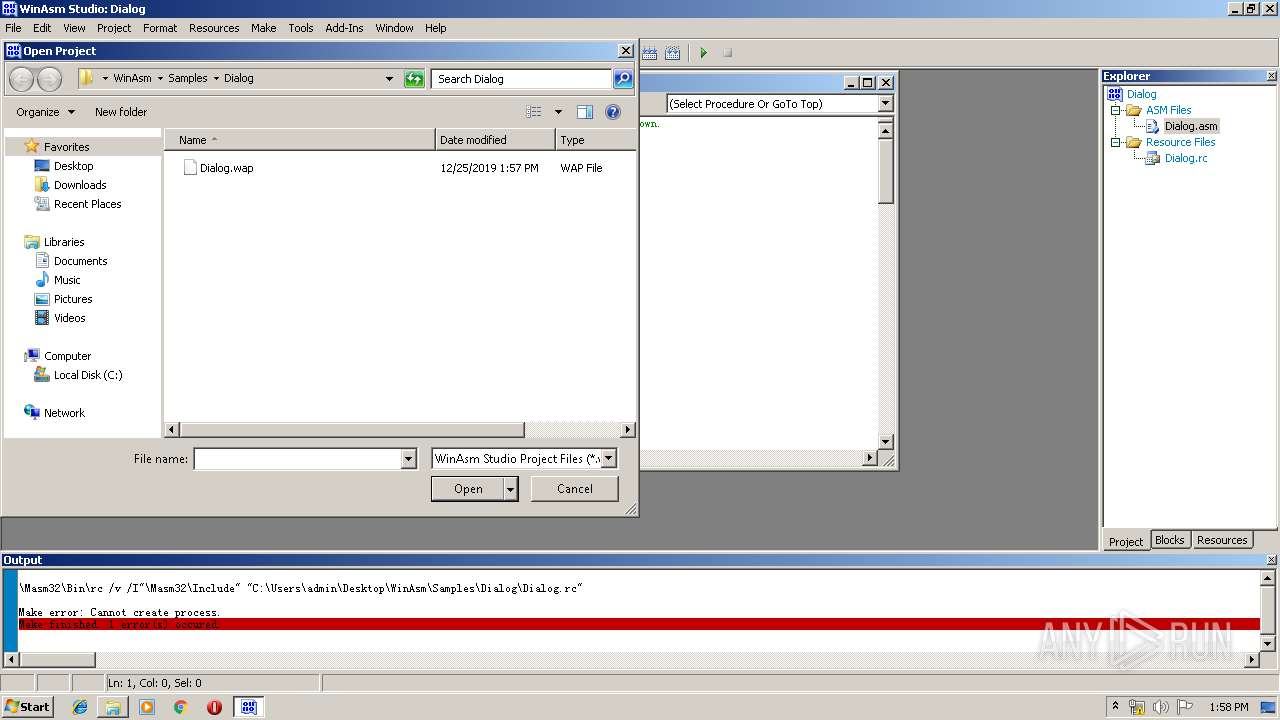Open the Project menu
The height and width of the screenshot is (720, 1280).
click(114, 28)
